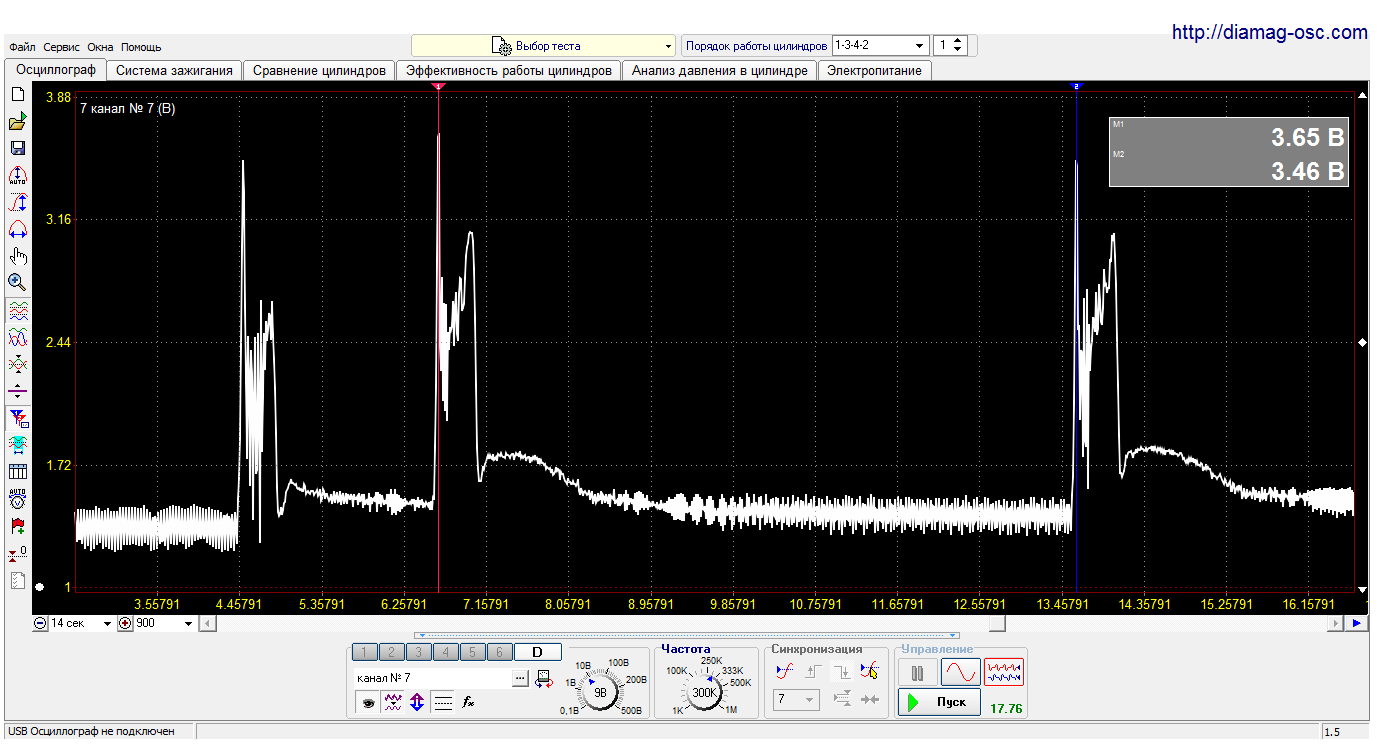Click the AUTO scale icon
Screen dimensions: 1382x744
coord(17,175)
